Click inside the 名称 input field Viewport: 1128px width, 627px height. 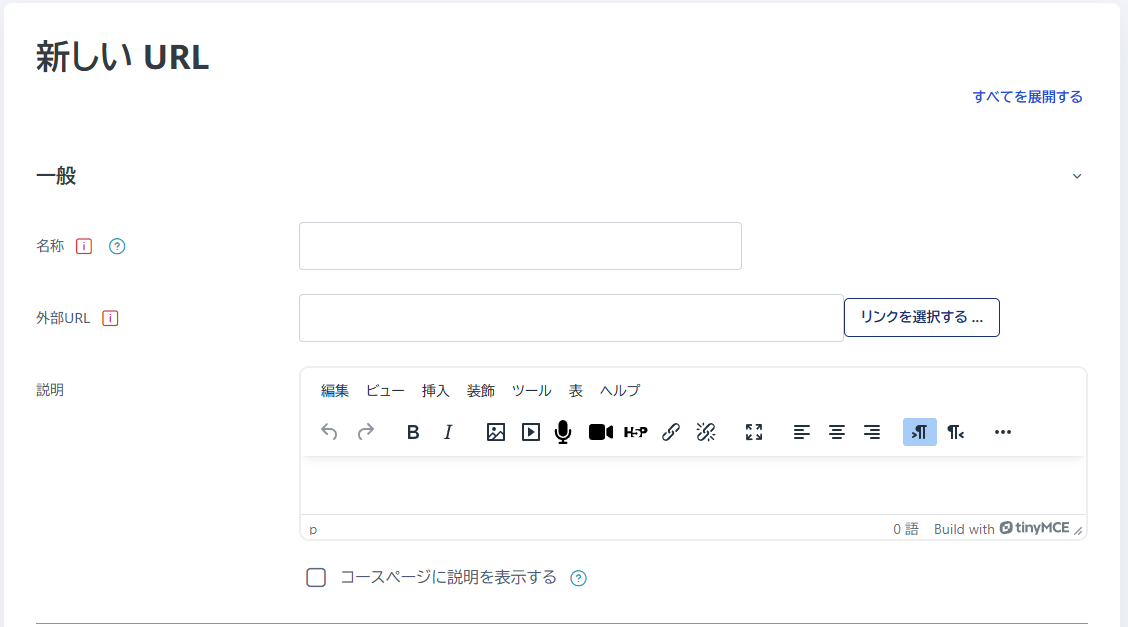(519, 245)
